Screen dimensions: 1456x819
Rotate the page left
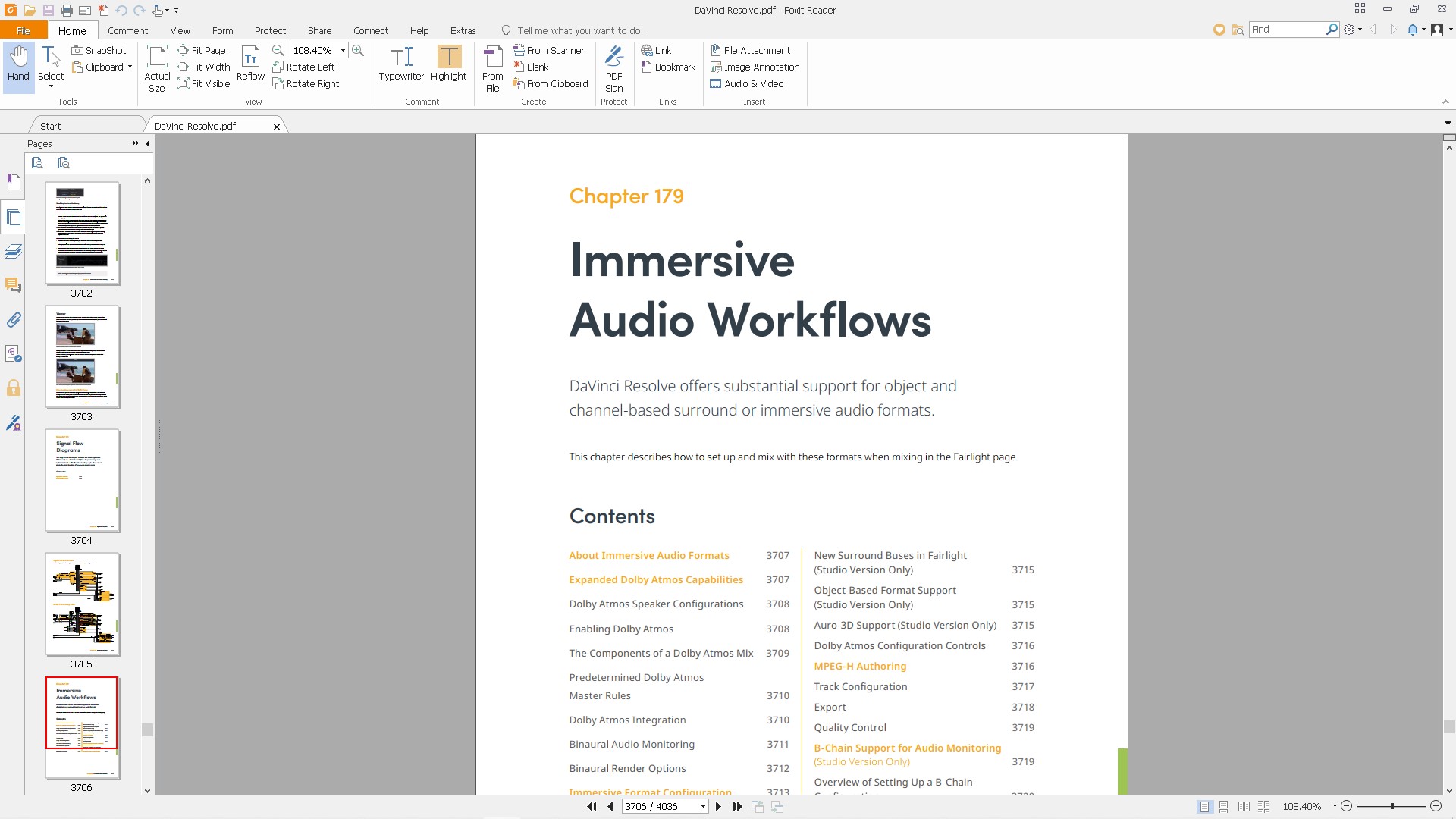tap(303, 67)
